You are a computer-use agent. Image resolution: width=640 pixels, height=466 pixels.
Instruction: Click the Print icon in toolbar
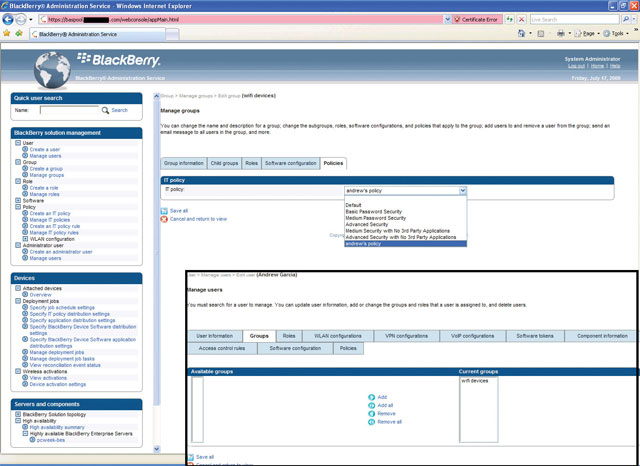point(561,33)
